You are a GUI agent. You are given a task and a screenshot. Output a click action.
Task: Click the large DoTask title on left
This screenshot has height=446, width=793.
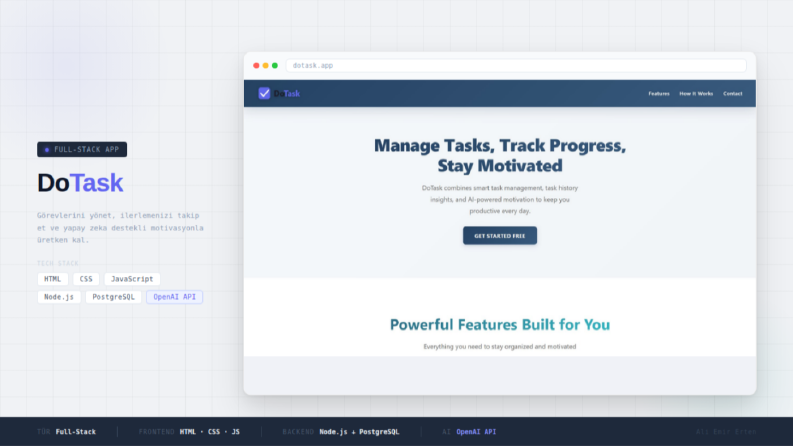80,183
